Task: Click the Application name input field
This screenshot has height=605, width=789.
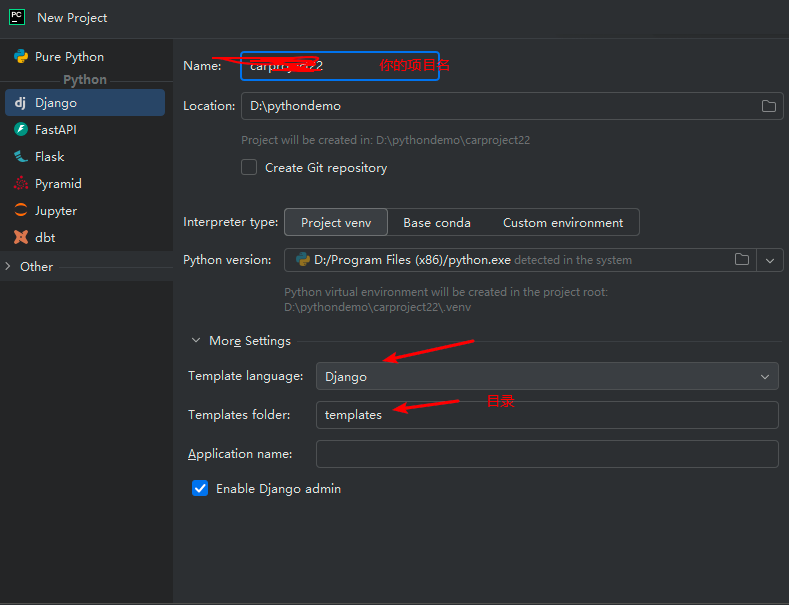Action: coord(547,454)
